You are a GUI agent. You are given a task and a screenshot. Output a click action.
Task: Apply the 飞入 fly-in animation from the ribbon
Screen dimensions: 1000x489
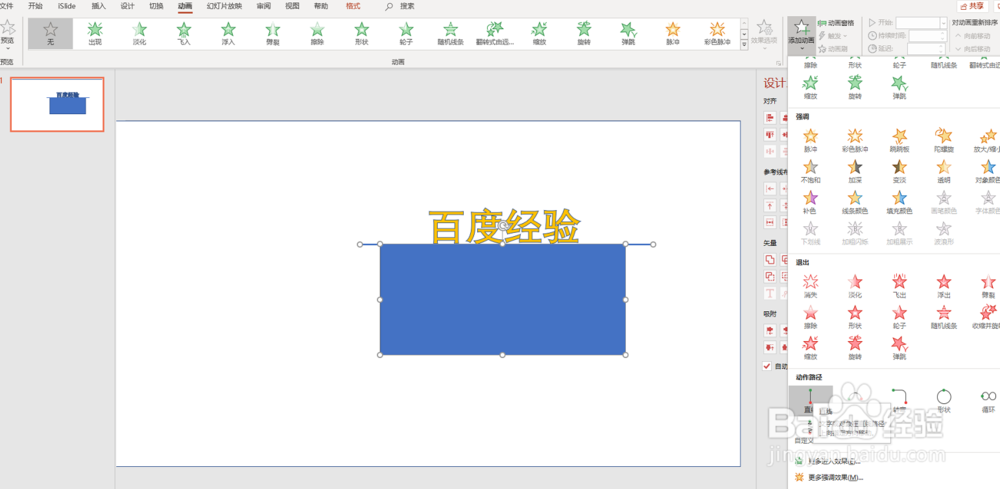[x=184, y=34]
